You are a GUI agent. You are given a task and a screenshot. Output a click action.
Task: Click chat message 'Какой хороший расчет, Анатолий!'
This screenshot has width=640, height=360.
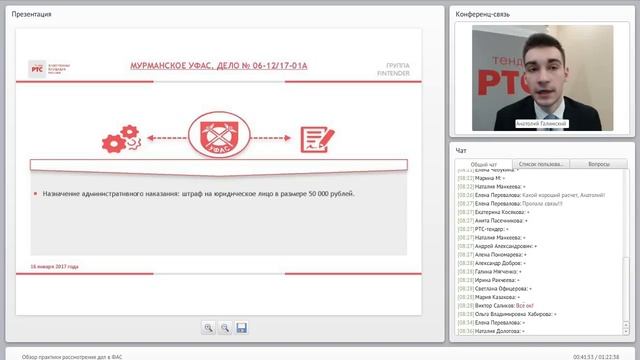coord(531,195)
